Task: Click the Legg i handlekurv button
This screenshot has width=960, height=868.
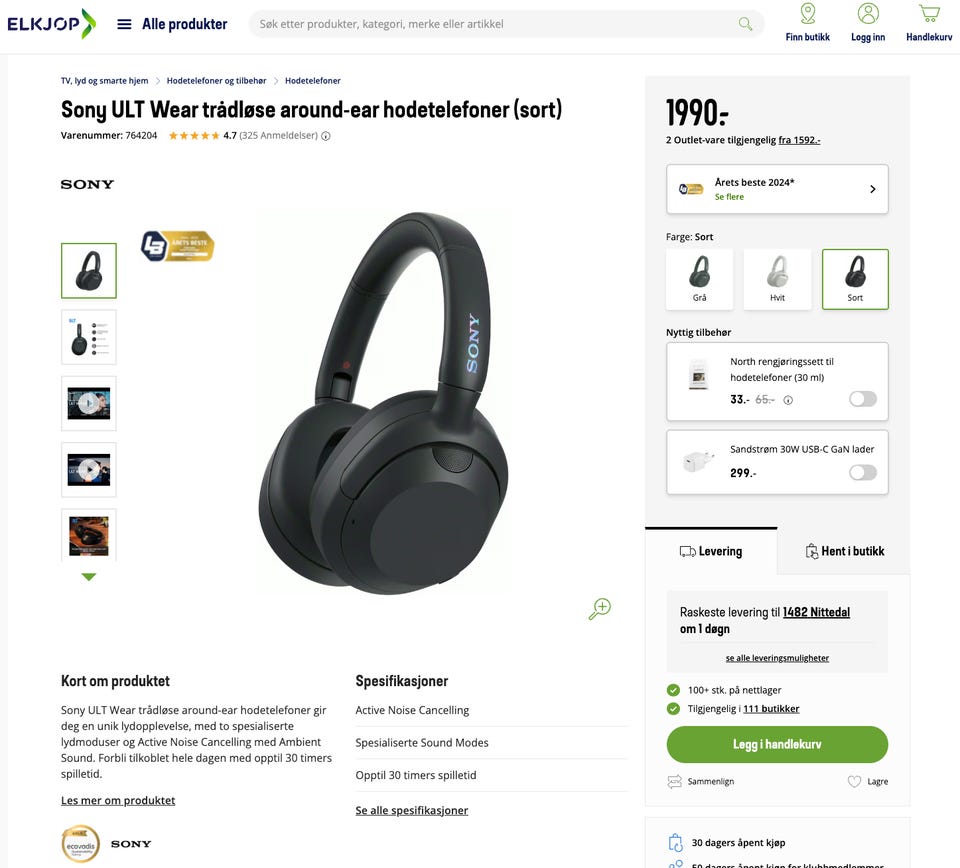Action: 777,744
